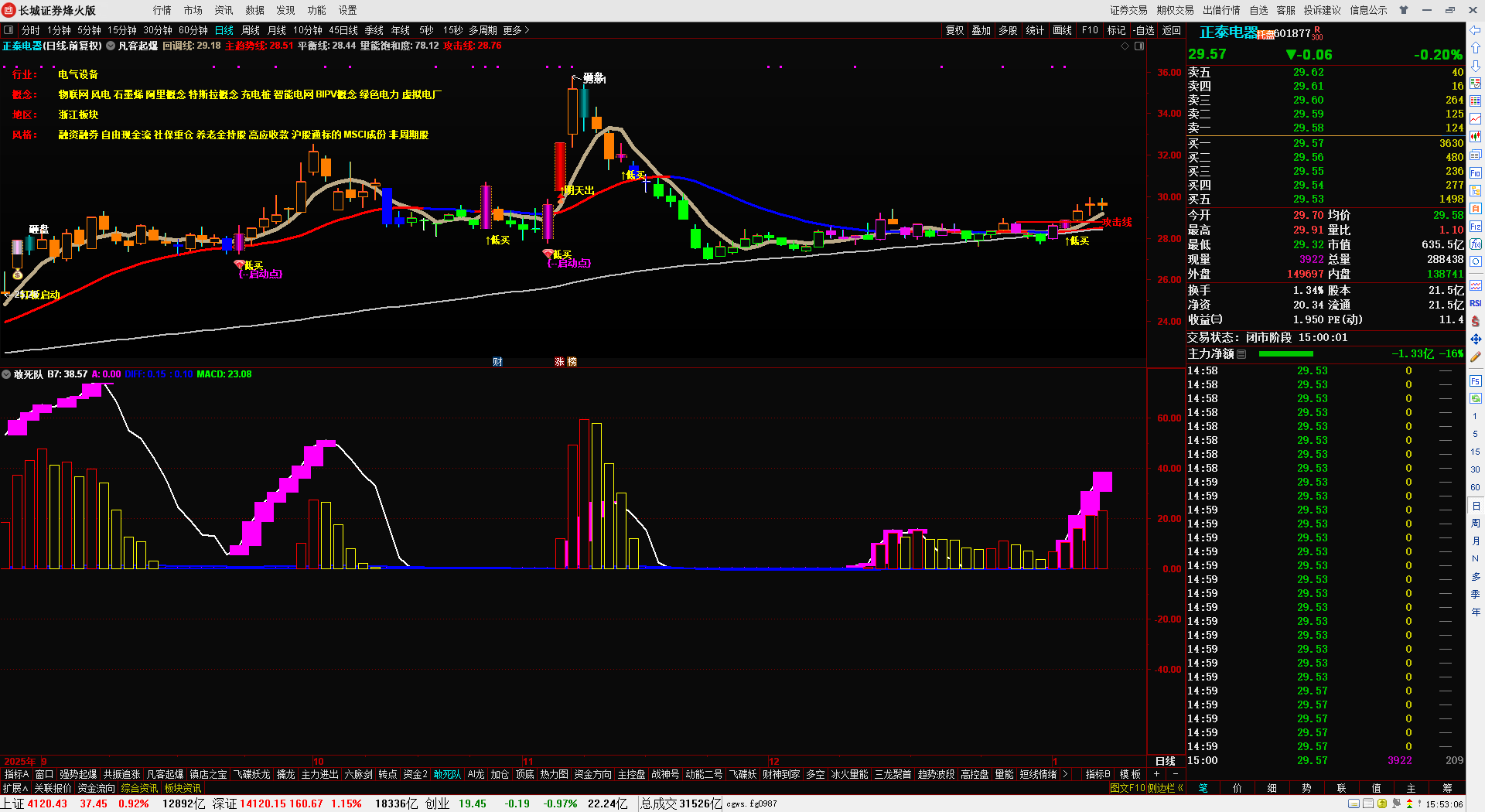Switch to 60-minute period in right sidebar

[1475, 487]
